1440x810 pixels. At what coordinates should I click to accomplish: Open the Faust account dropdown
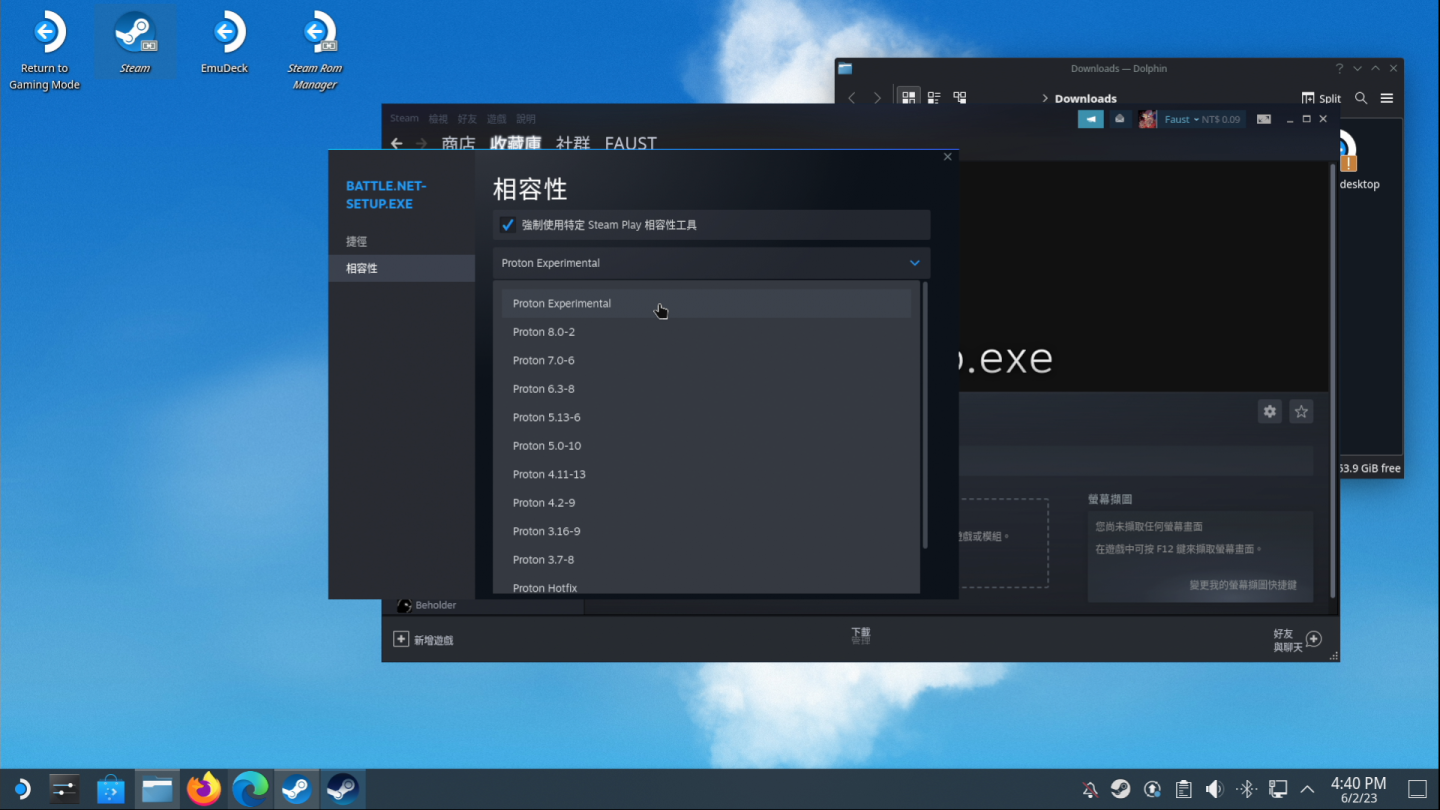click(x=1202, y=119)
